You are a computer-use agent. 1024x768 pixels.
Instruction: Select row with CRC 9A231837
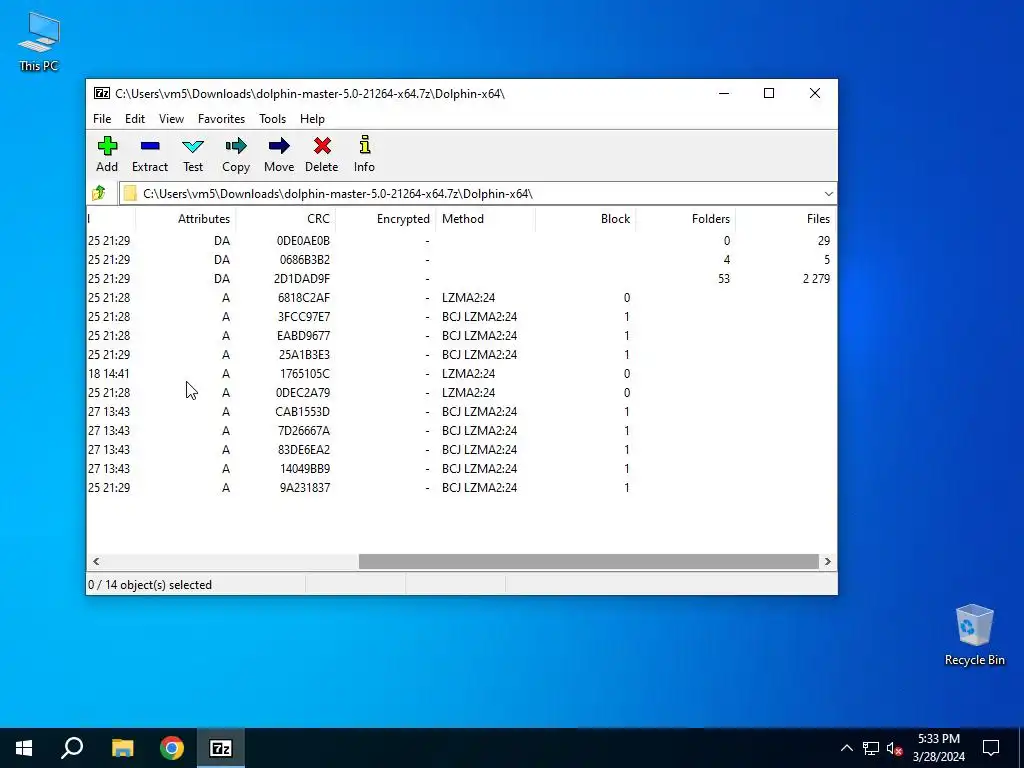click(461, 487)
